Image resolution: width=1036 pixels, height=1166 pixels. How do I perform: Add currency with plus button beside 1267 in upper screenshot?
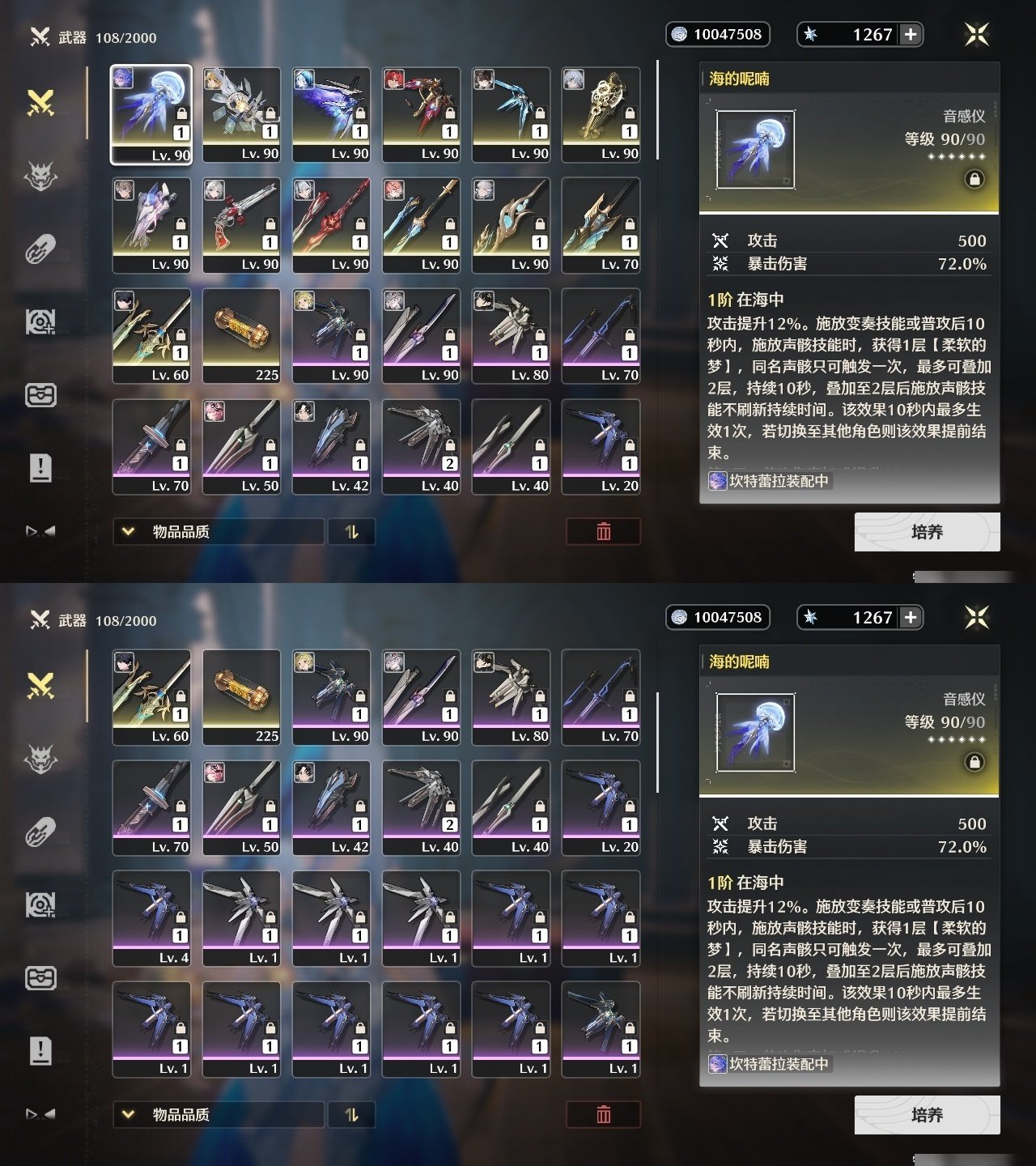click(x=911, y=34)
